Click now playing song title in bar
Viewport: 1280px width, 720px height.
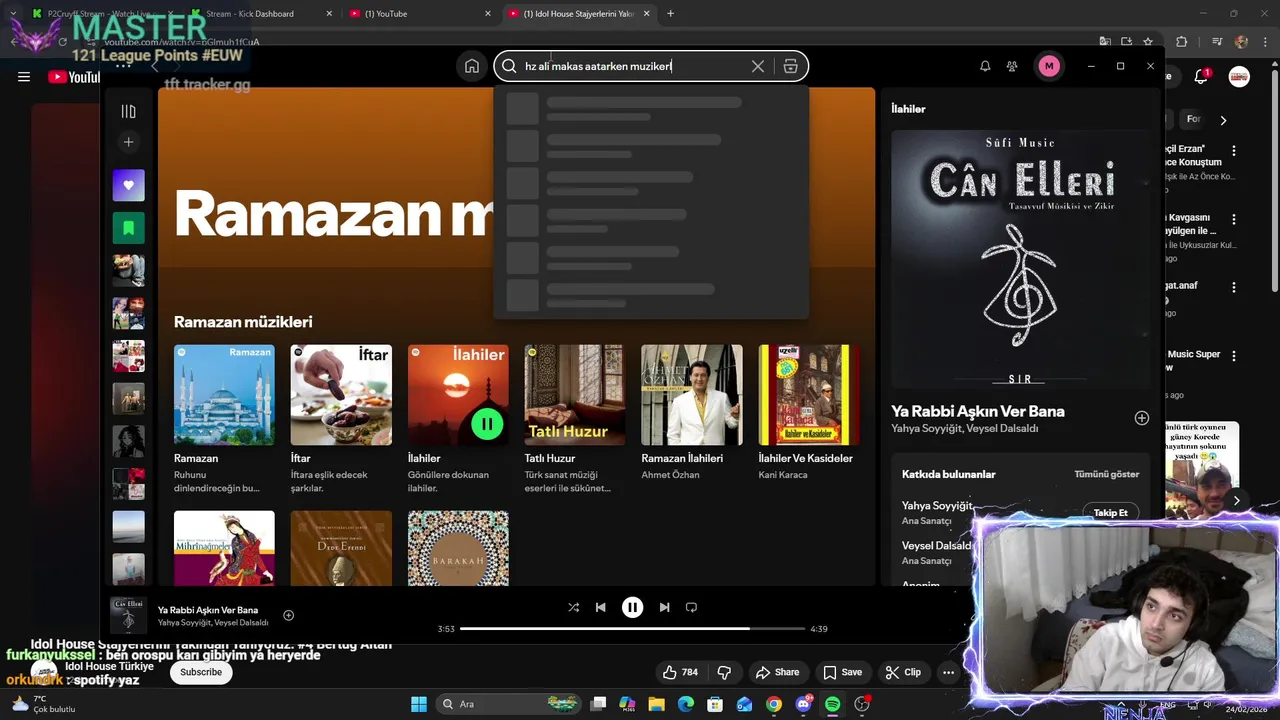pyautogui.click(x=208, y=610)
